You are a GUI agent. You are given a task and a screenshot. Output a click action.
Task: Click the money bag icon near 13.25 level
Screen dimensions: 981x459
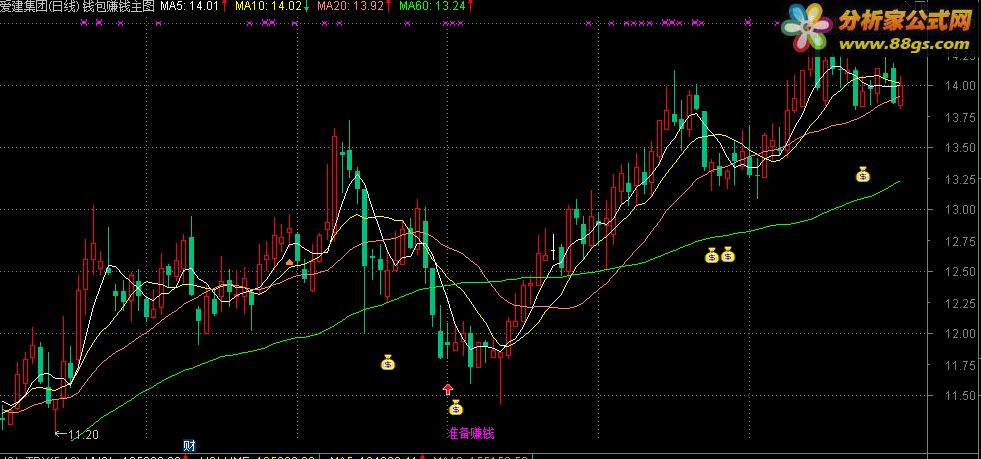click(863, 174)
